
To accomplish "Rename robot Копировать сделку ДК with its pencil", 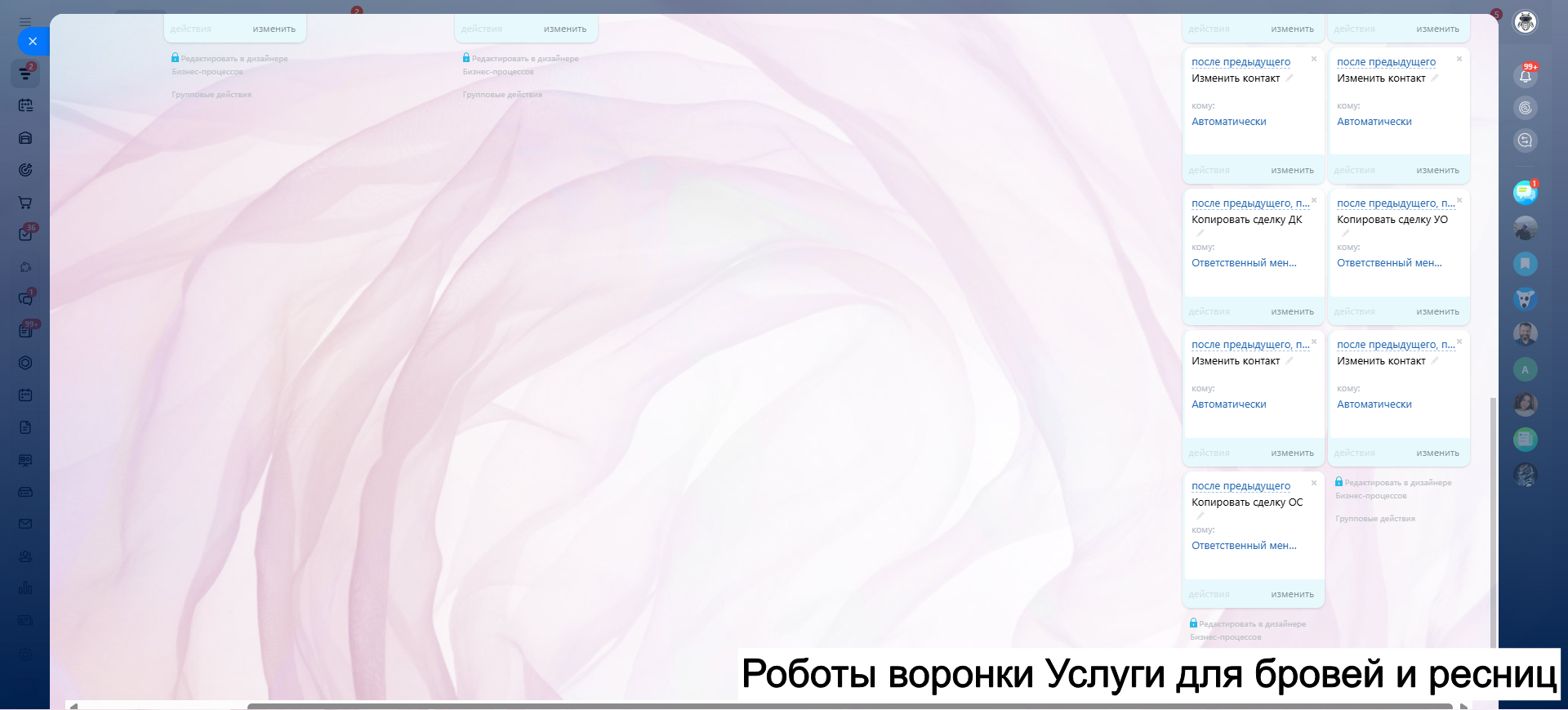I will click(x=1200, y=233).
